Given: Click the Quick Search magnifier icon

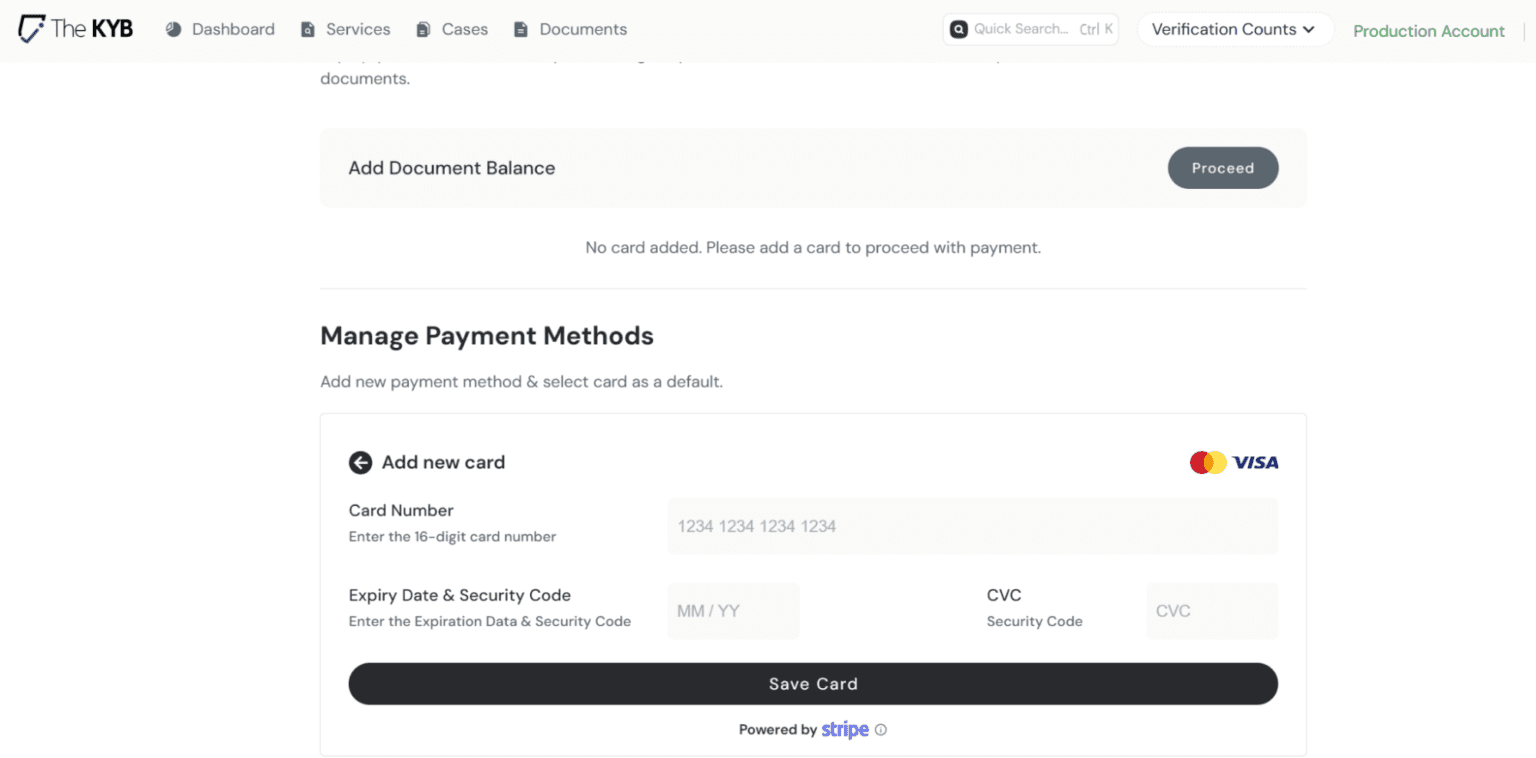Looking at the screenshot, I should coord(958,29).
